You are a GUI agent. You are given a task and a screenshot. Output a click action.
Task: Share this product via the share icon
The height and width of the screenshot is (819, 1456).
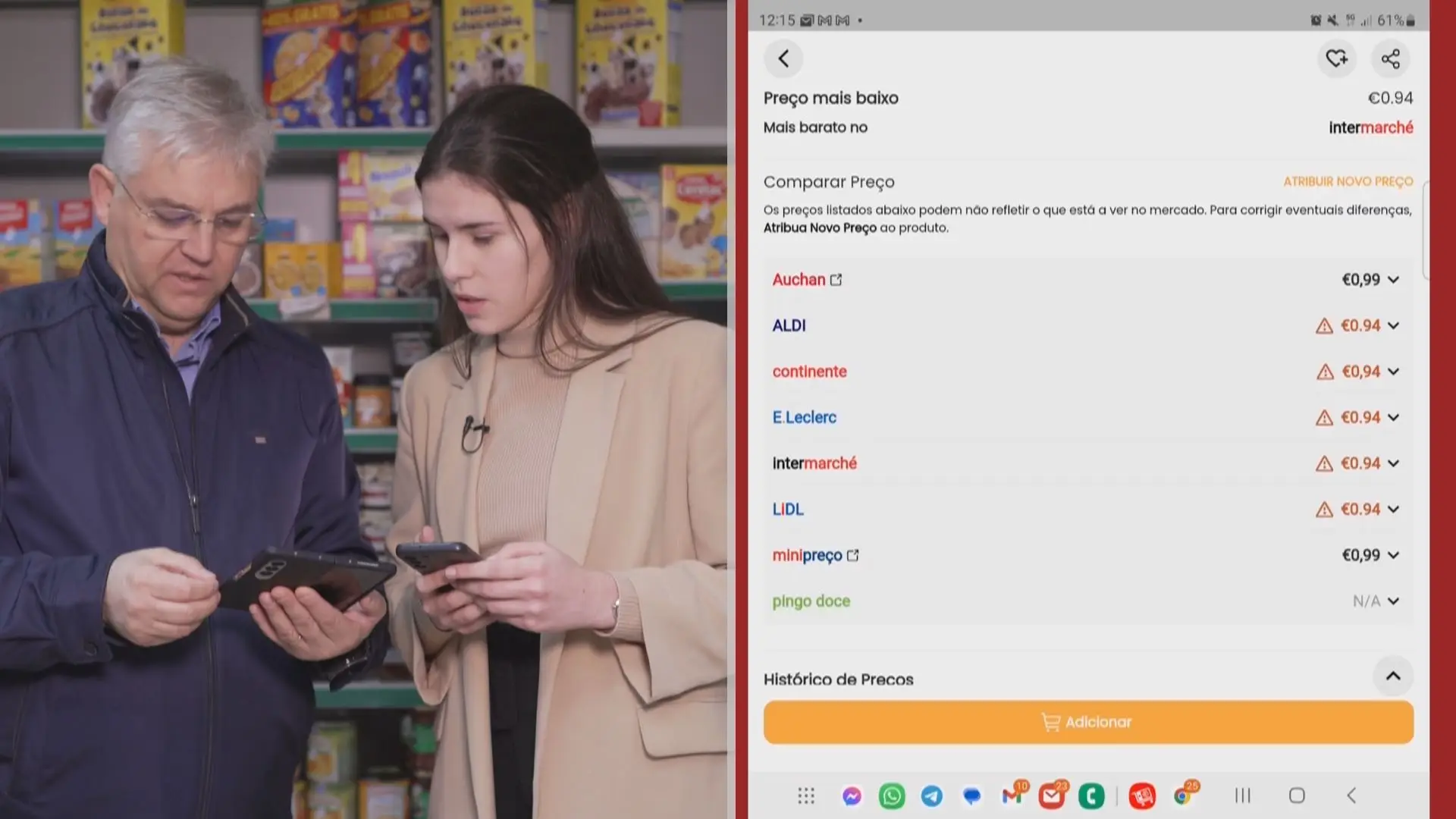[1390, 58]
